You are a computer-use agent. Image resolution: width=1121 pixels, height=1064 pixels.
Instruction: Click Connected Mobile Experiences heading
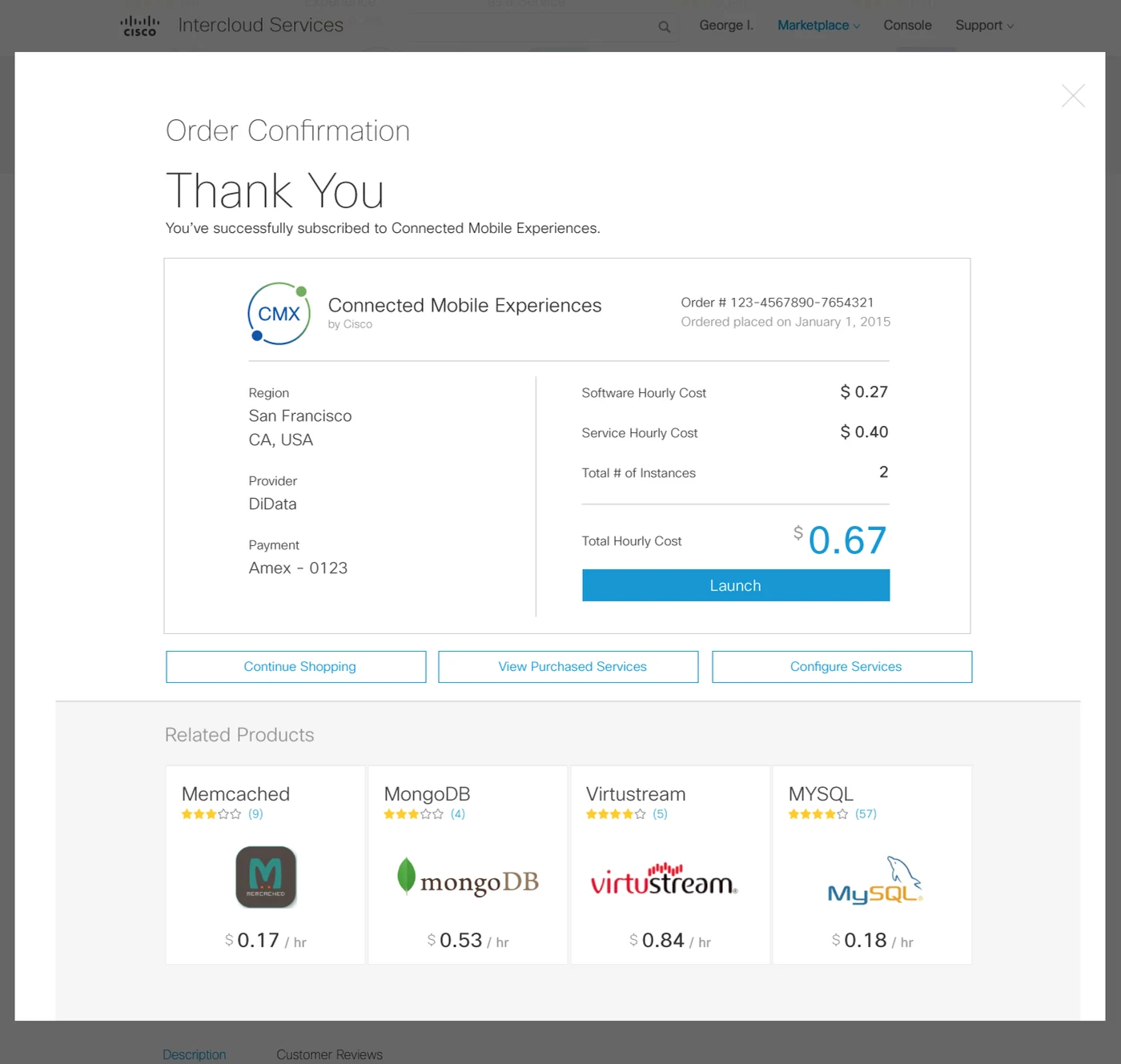[464, 306]
